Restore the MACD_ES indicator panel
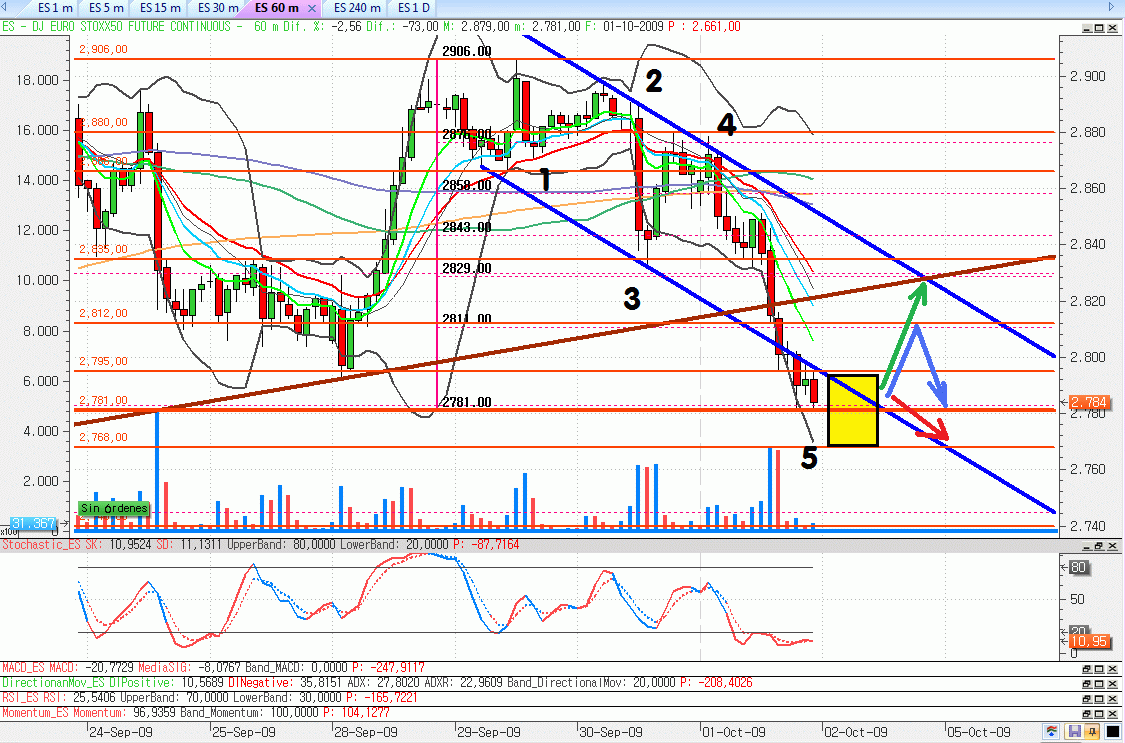Viewport: 1125px width, 743px height. 1087,668
